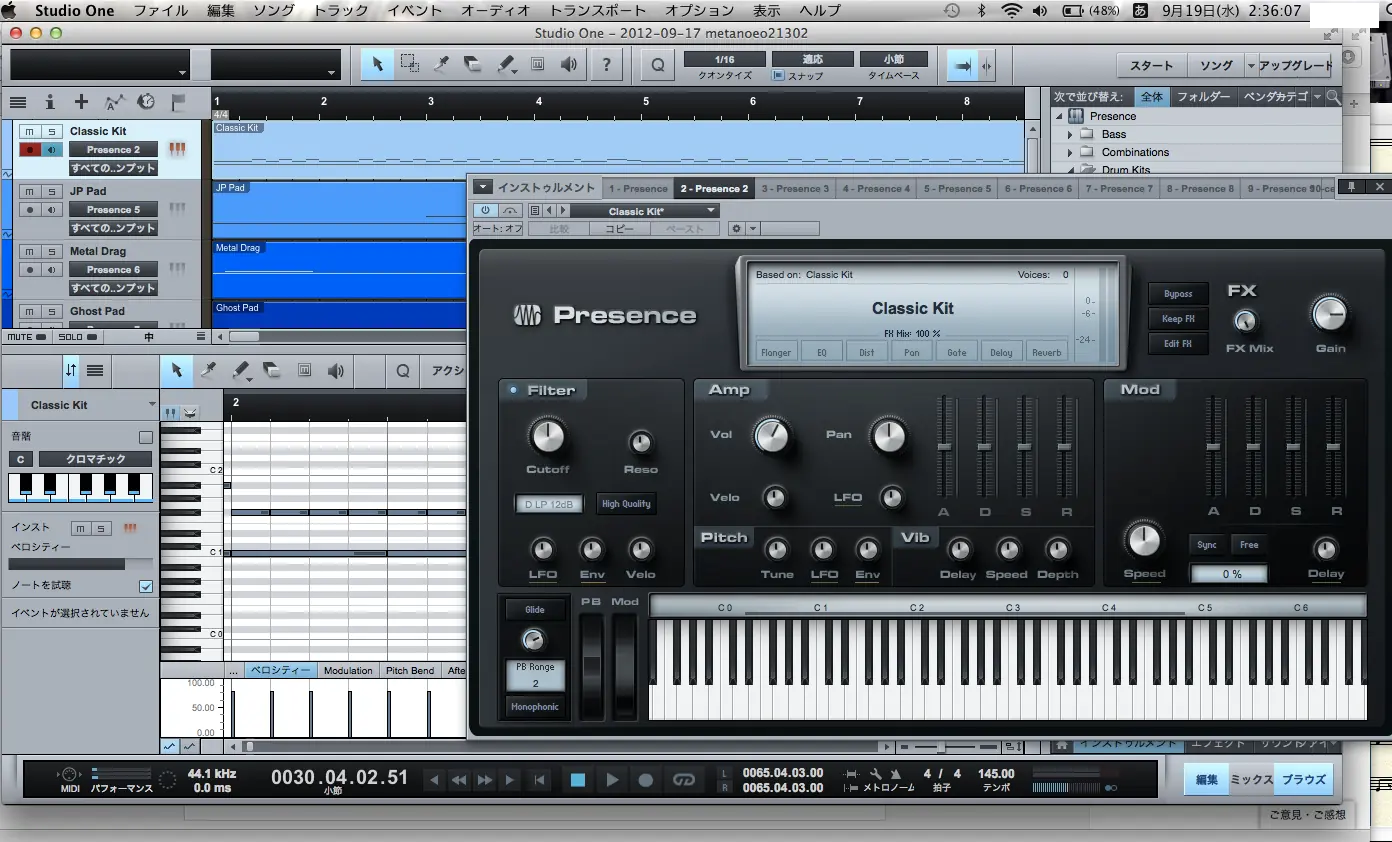The height and width of the screenshot is (842, 1392).
Task: Open the marker track flag icon
Action: (178, 102)
